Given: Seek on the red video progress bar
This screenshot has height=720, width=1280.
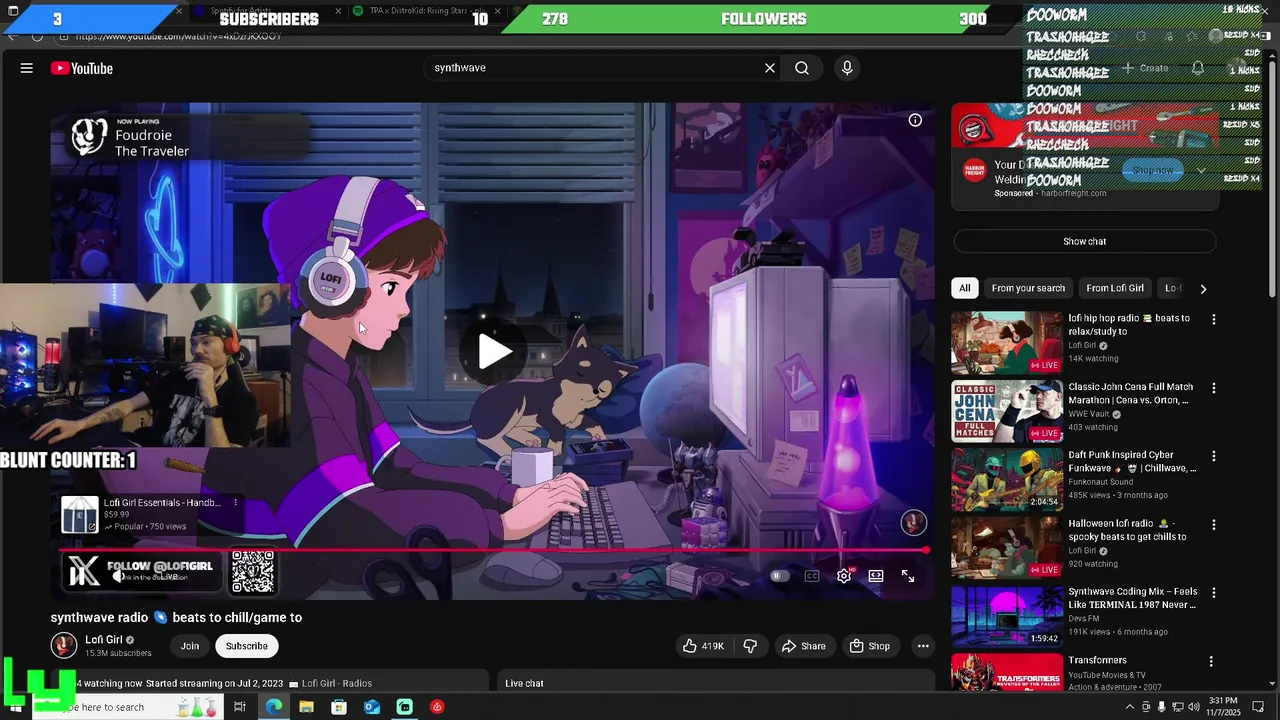Looking at the screenshot, I should (x=493, y=550).
